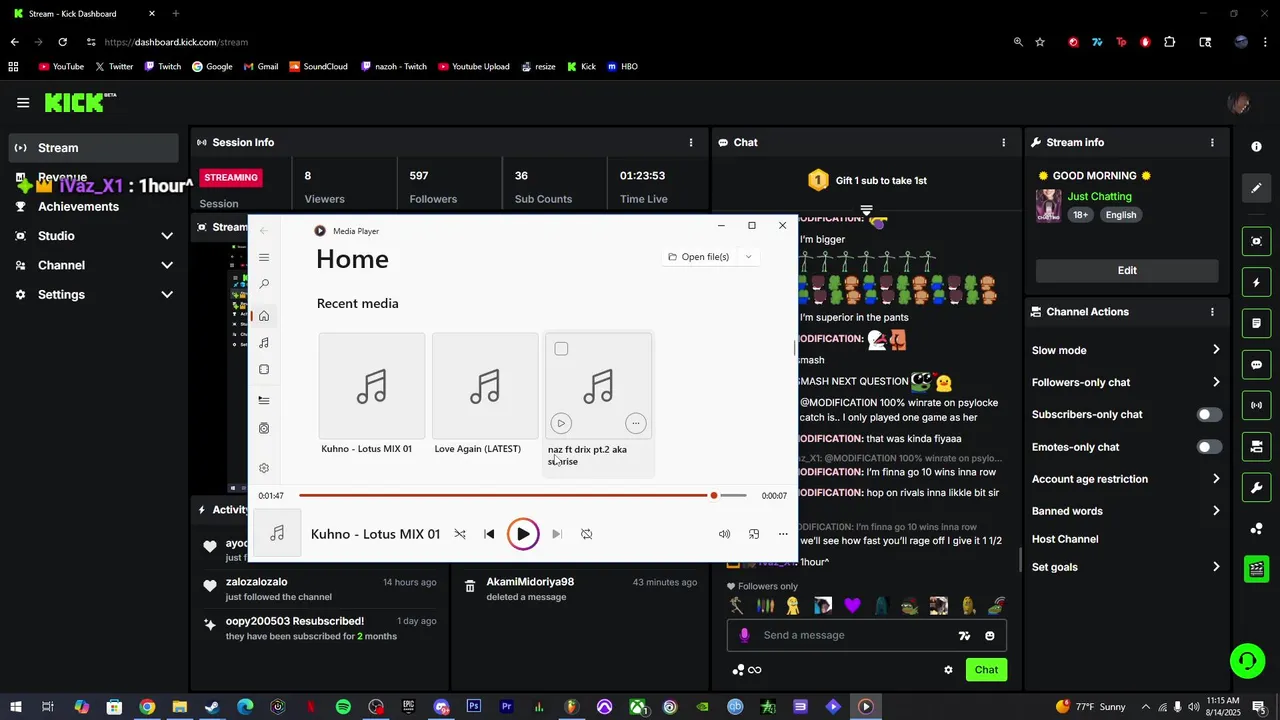The image size is (1280, 720).
Task: Skip to previous track in Media Player
Action: tap(489, 534)
